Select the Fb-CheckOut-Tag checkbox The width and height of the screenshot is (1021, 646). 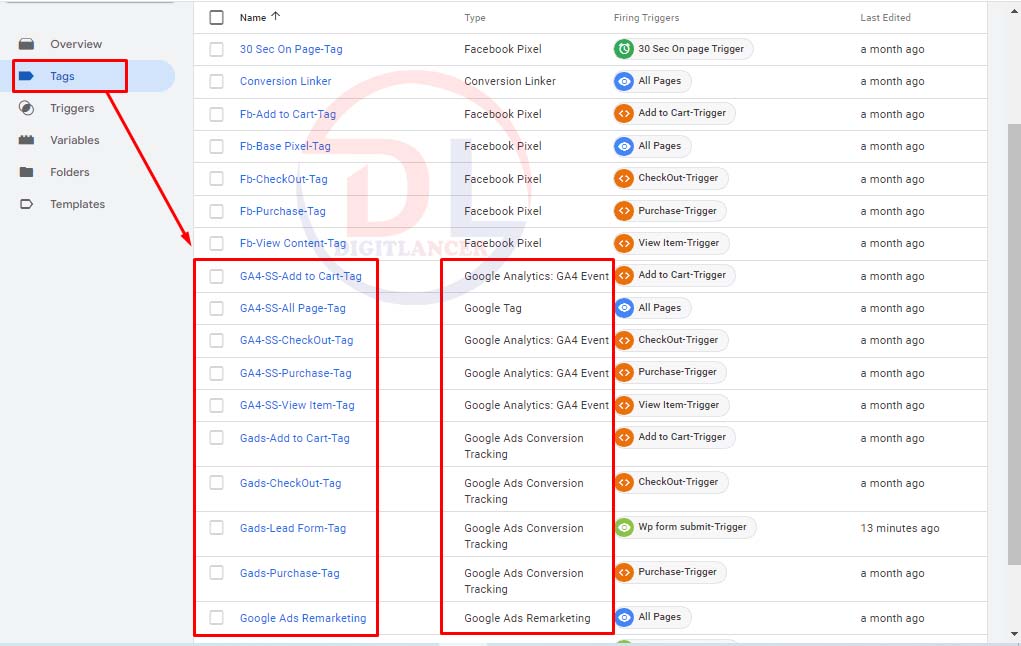216,179
